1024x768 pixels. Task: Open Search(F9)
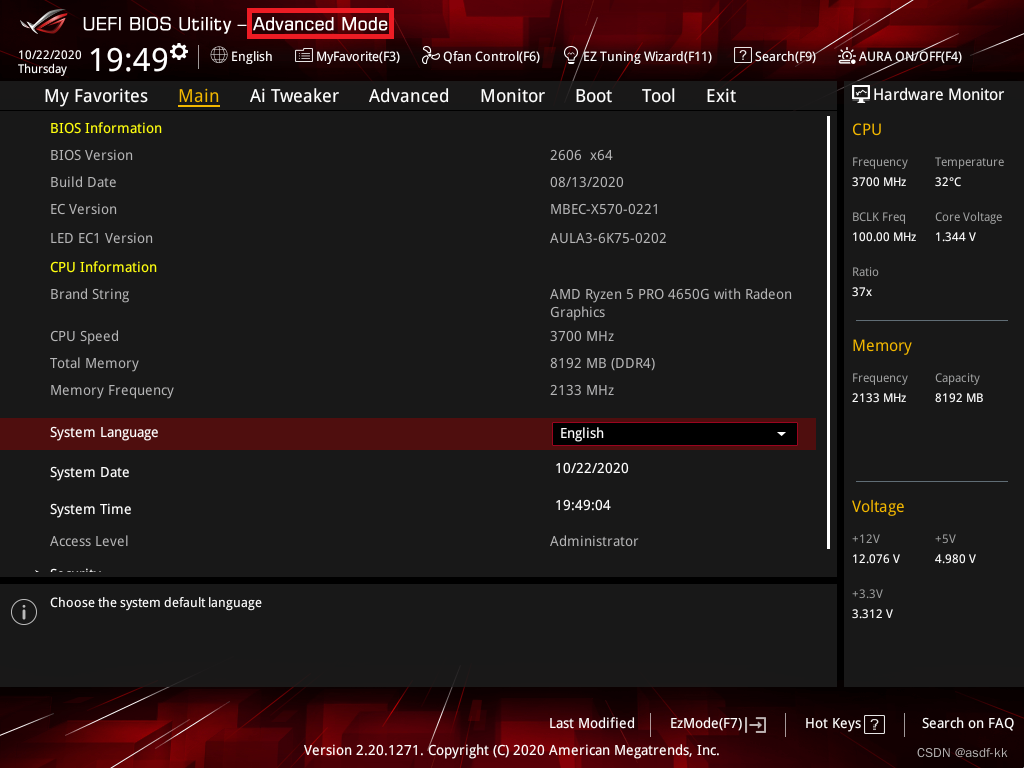pyautogui.click(x=775, y=56)
